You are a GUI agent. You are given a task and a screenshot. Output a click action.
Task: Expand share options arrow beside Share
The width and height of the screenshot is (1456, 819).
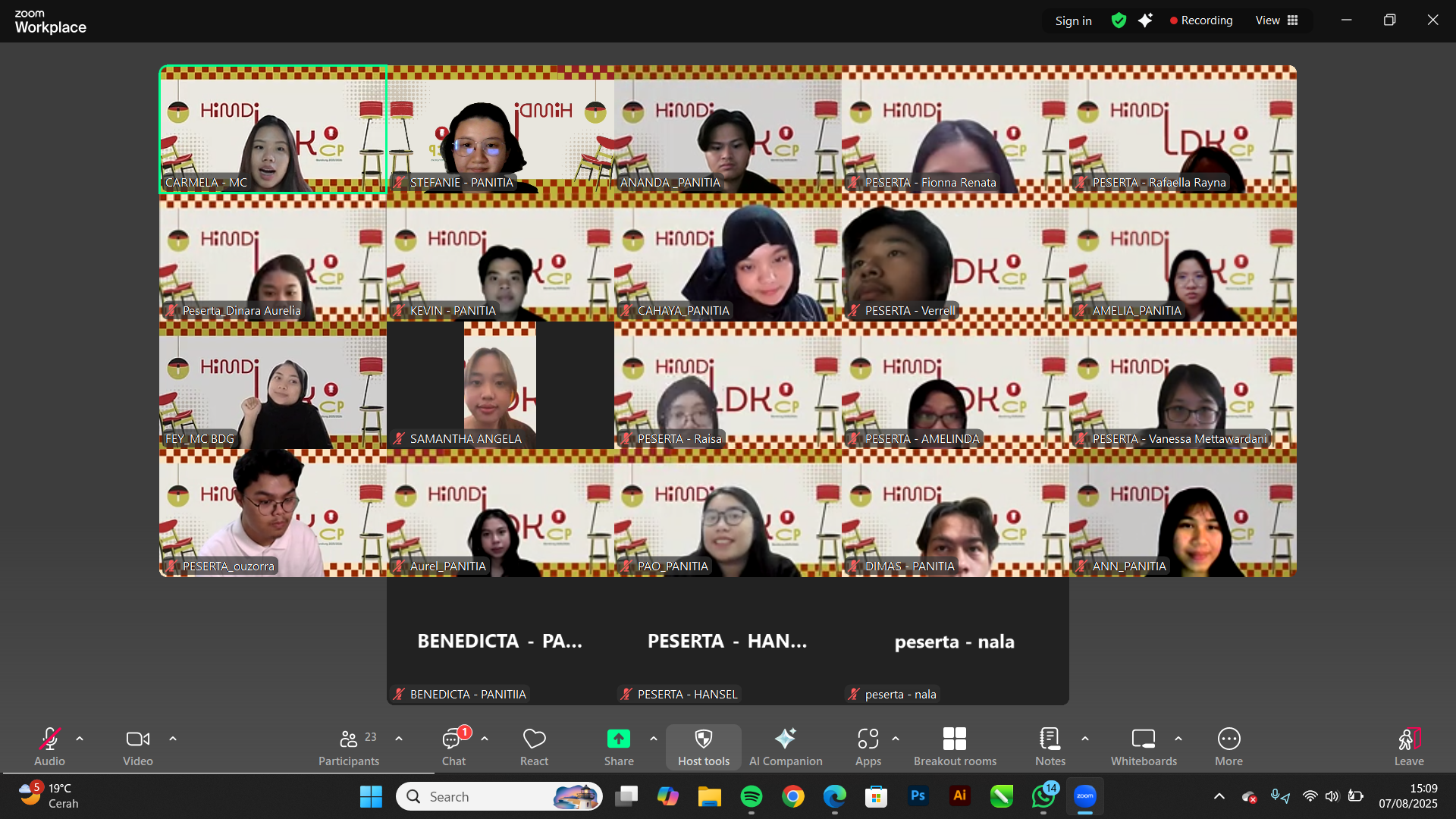click(654, 739)
